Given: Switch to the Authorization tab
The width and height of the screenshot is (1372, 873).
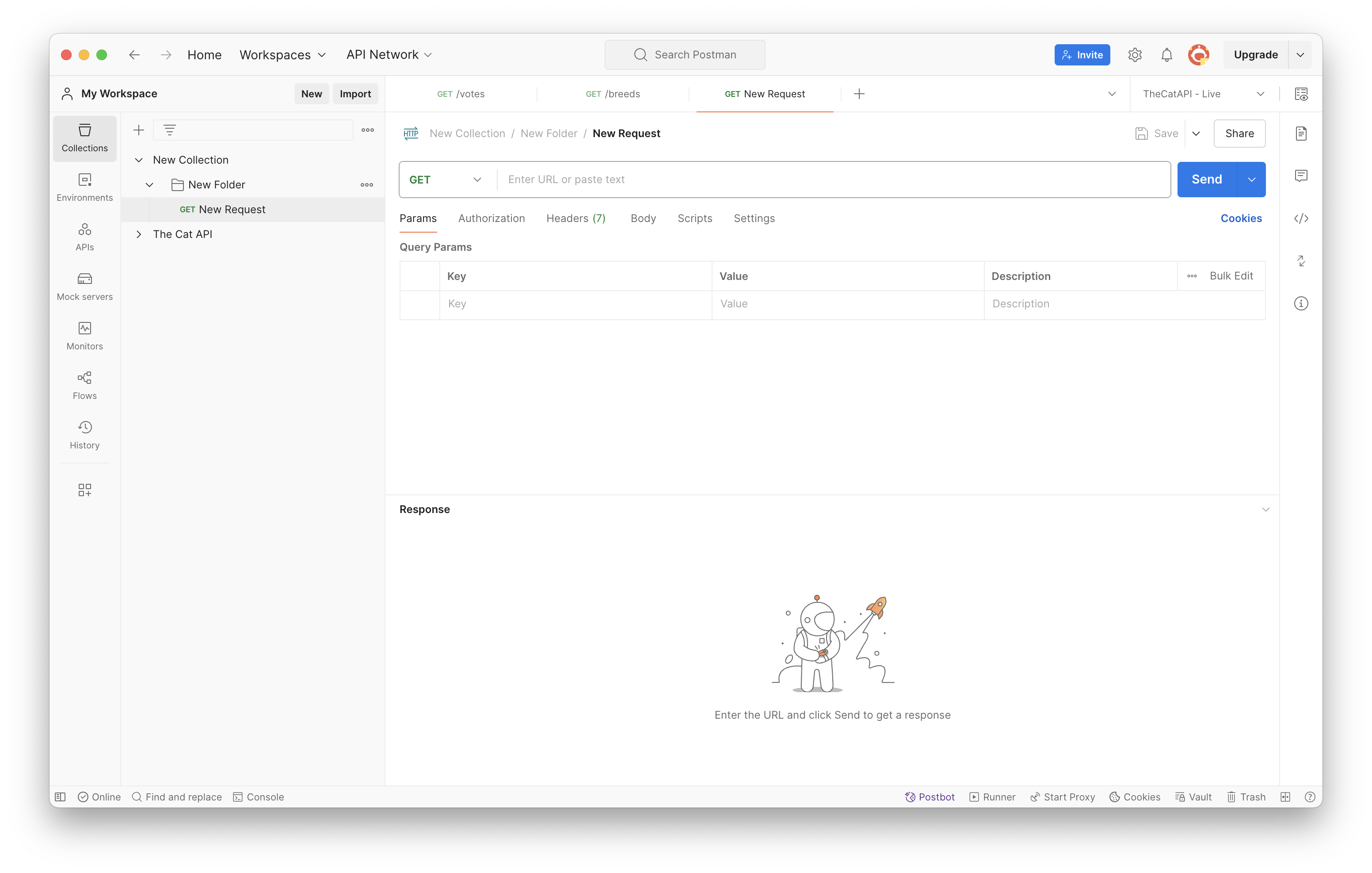Looking at the screenshot, I should point(491,218).
